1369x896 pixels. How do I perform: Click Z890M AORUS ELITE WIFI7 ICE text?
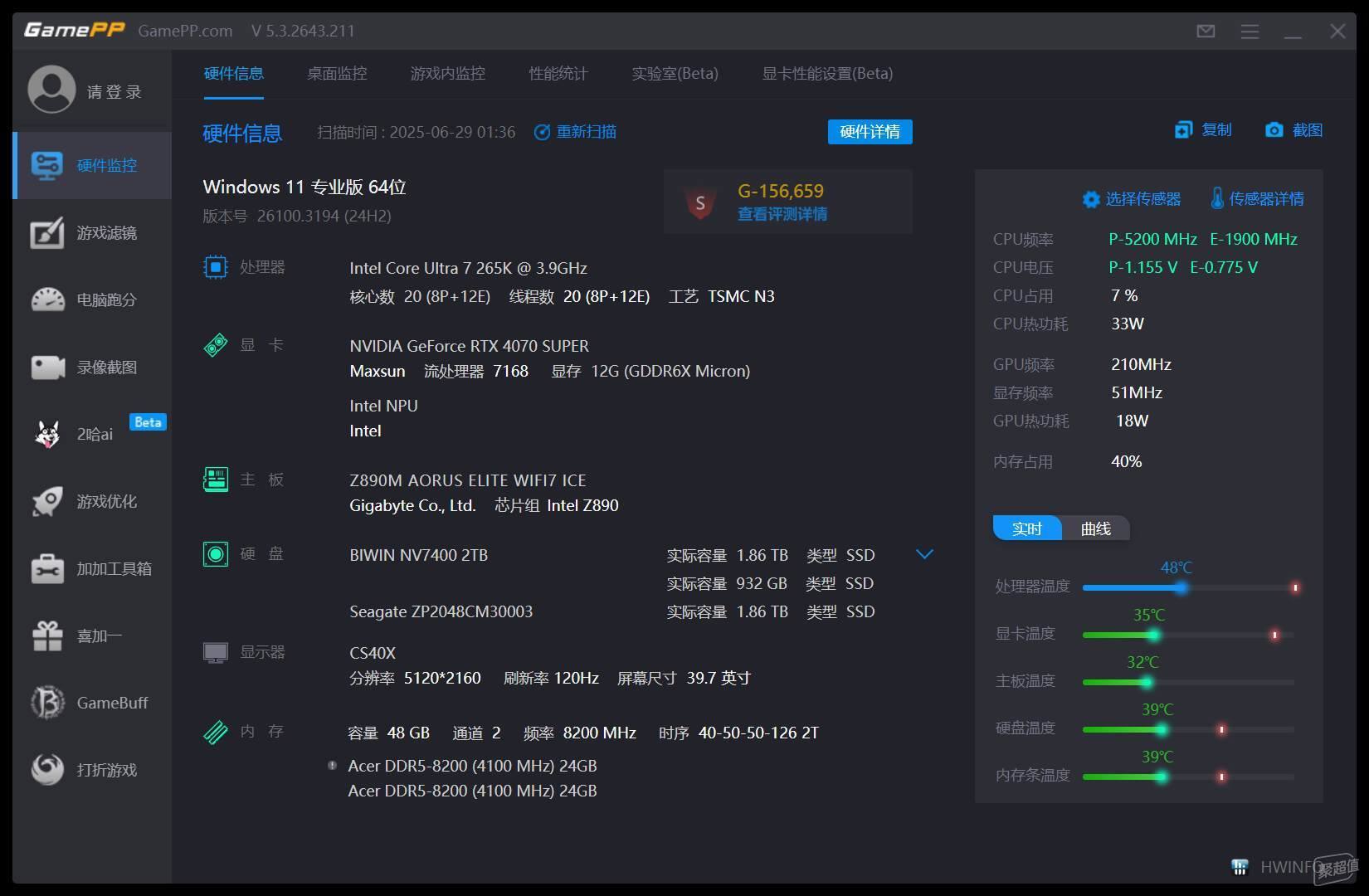pyautogui.click(x=468, y=480)
